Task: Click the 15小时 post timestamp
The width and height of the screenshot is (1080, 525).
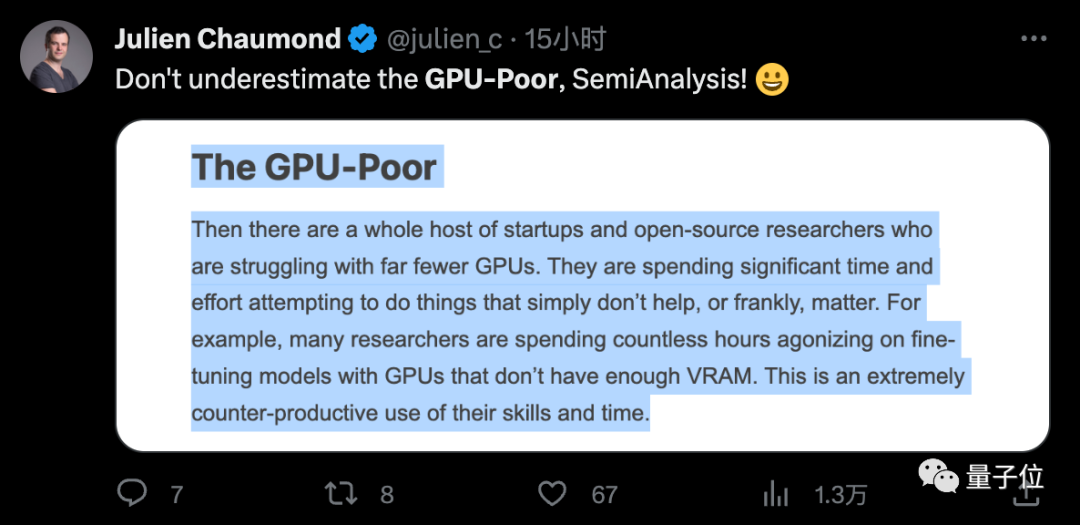Action: (566, 39)
